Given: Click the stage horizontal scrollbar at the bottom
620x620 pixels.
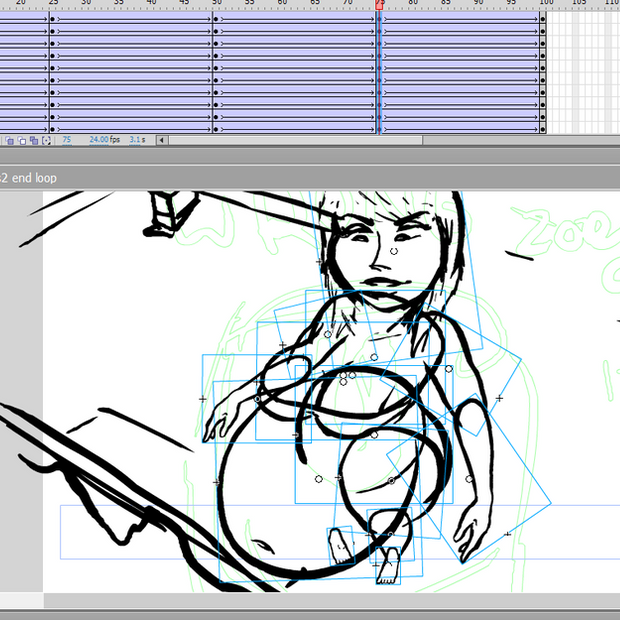Looking at the screenshot, I should 331,600.
